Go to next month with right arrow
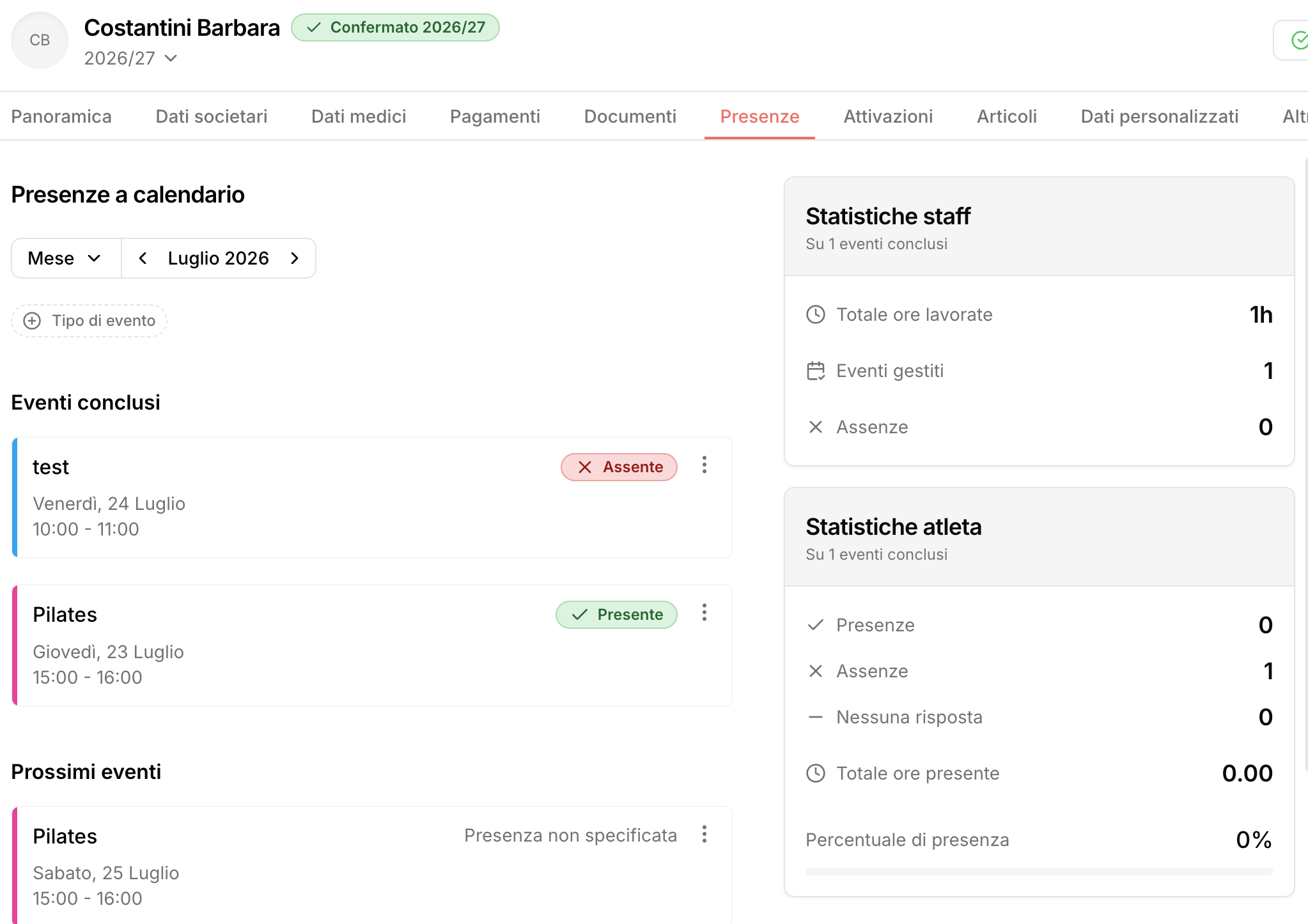Screen dimensions: 1308x924 tap(295, 258)
